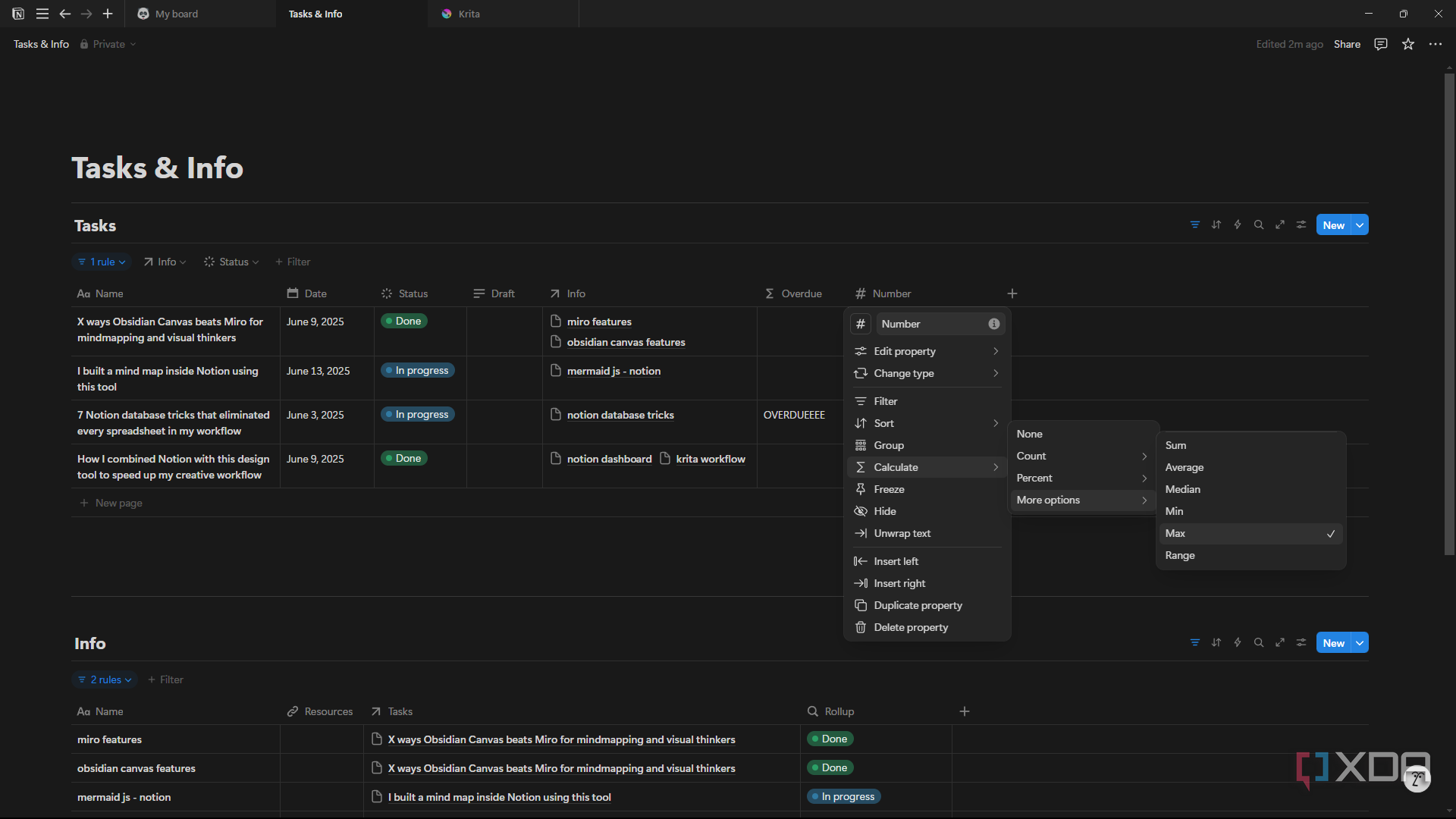Open the Status filter dropdown
This screenshot has width=1456, height=819.
[x=231, y=262]
